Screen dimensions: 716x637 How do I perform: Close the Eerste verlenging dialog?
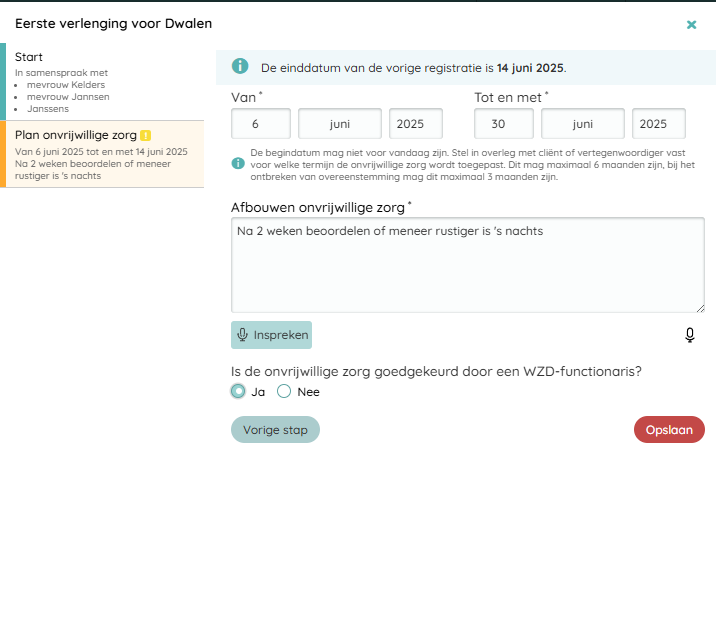pos(691,24)
